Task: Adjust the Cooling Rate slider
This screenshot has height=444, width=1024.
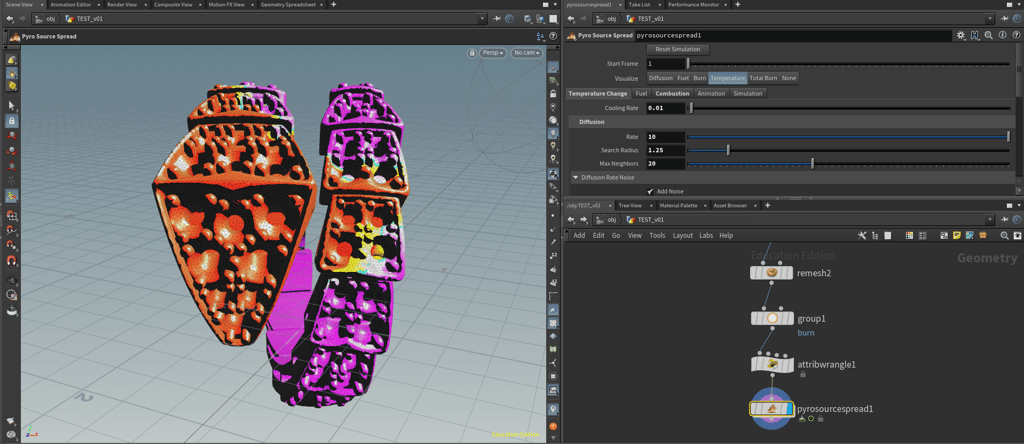Action: (x=848, y=108)
